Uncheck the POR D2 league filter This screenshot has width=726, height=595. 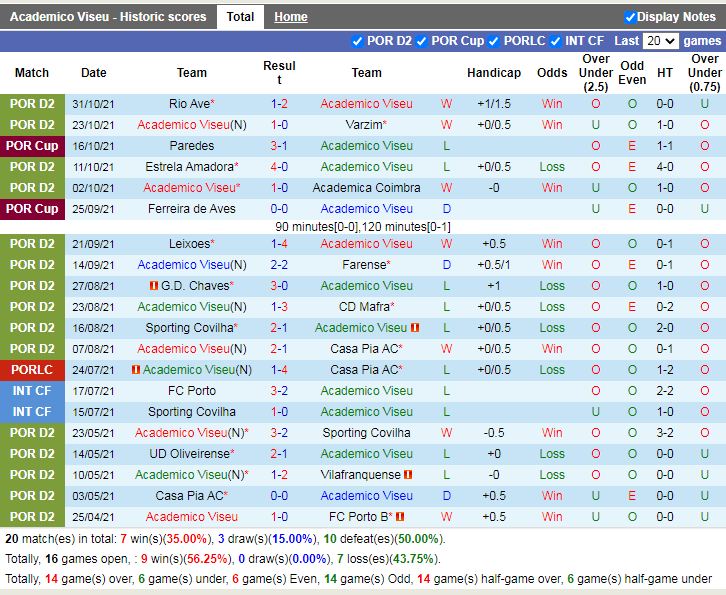click(358, 41)
